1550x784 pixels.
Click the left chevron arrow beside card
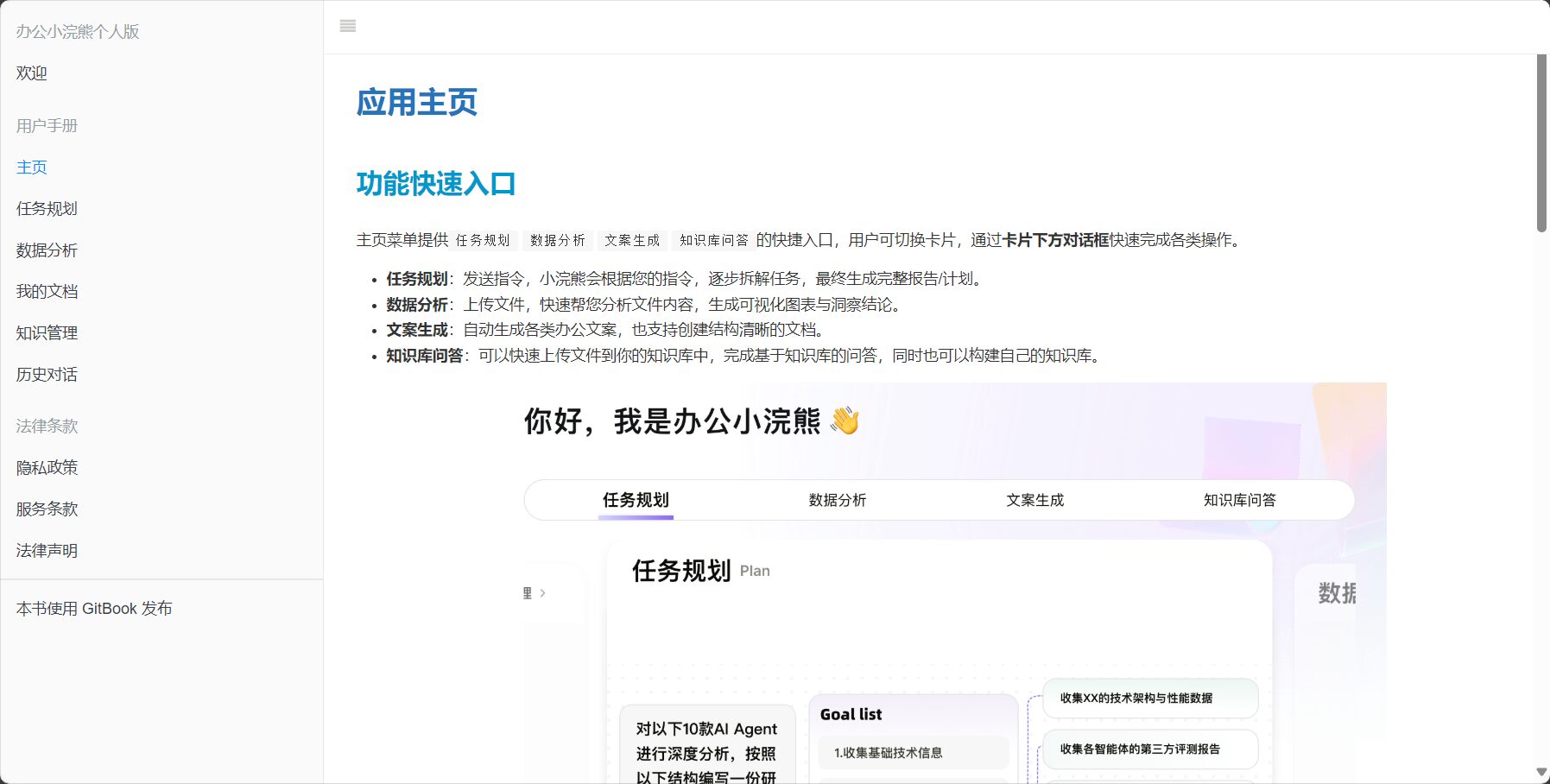pos(542,593)
